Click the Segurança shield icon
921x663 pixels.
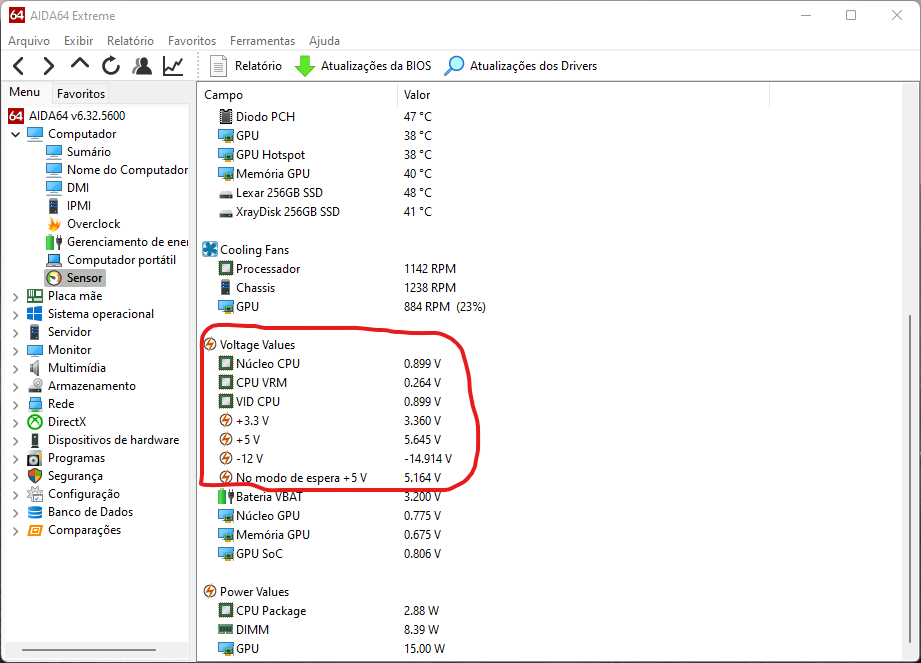pos(35,476)
